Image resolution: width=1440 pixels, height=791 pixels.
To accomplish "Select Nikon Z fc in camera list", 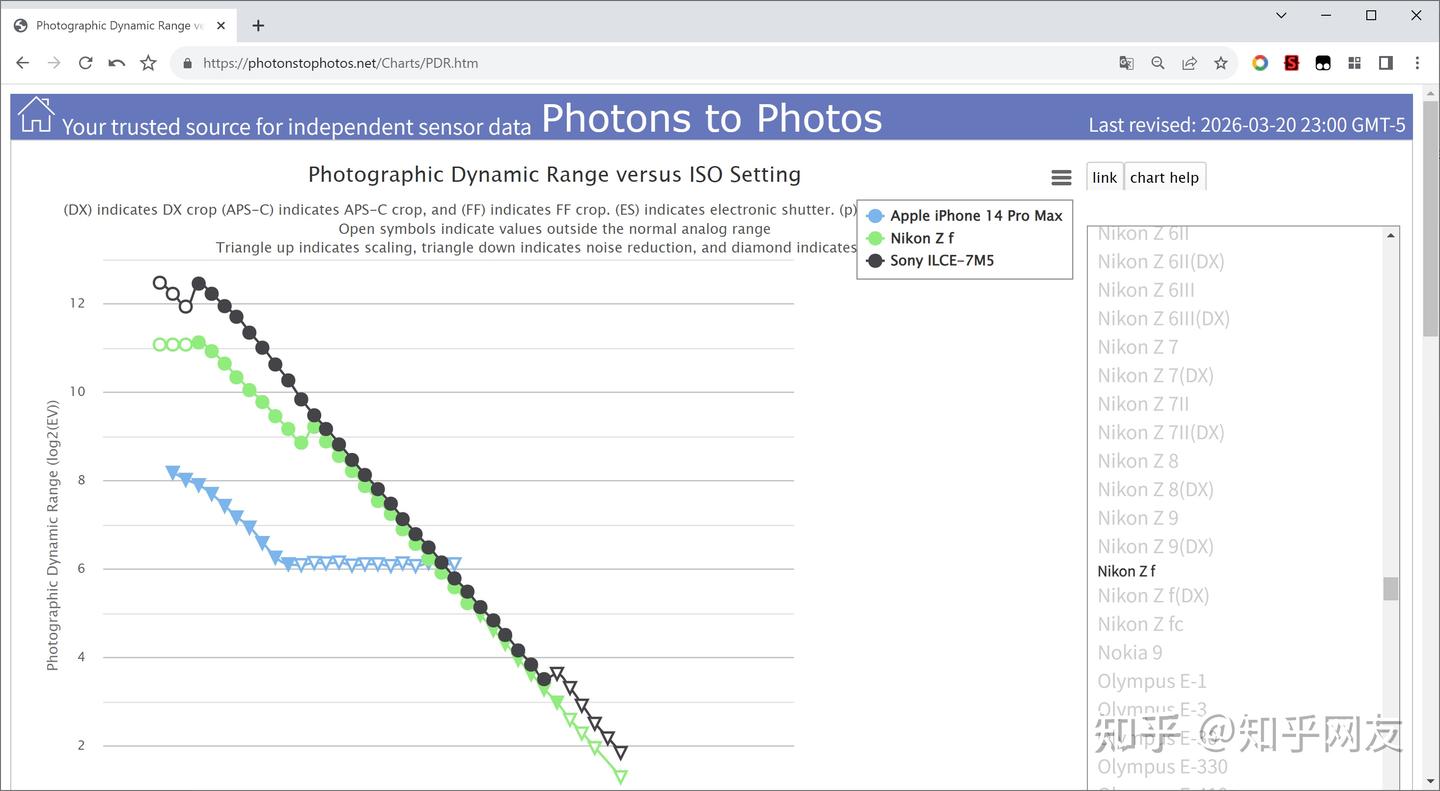I will pyautogui.click(x=1140, y=624).
